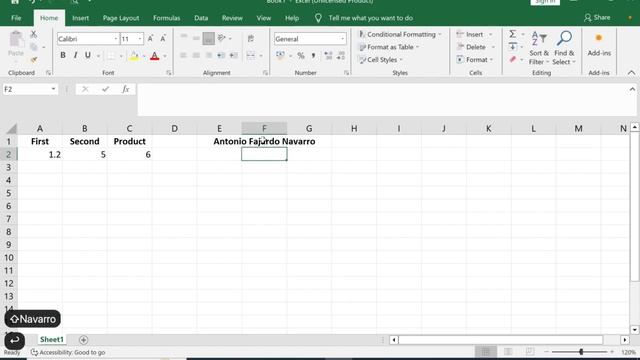Click the Cut scissors icon

pyautogui.click(x=34, y=35)
